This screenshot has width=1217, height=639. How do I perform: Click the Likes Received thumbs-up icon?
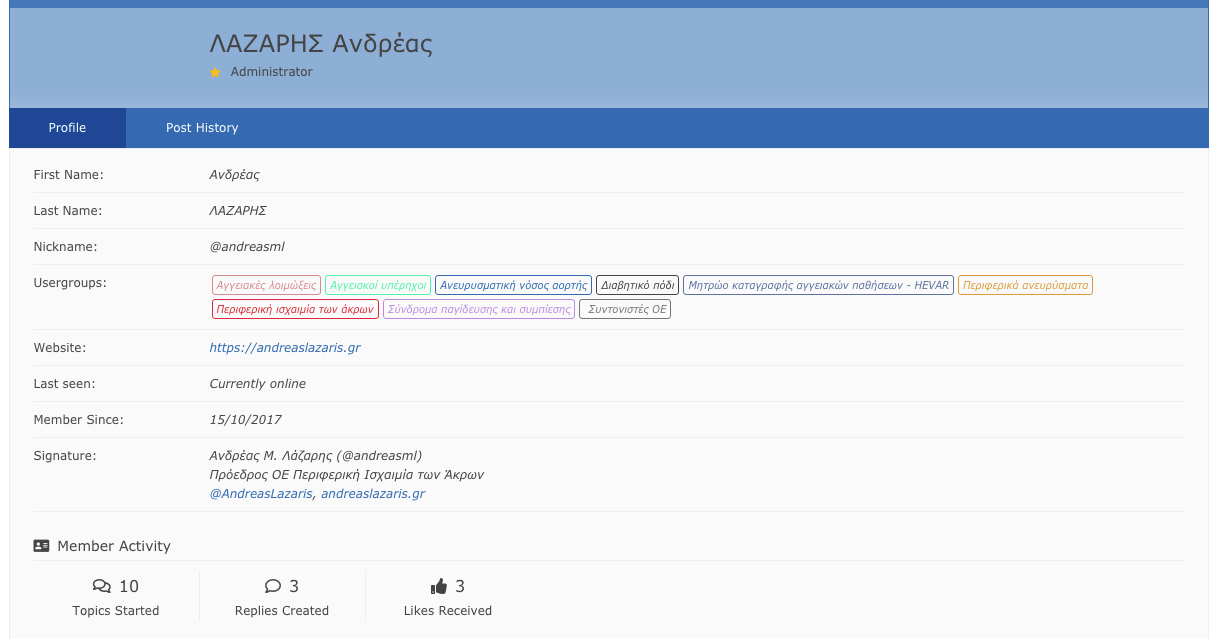coord(438,586)
